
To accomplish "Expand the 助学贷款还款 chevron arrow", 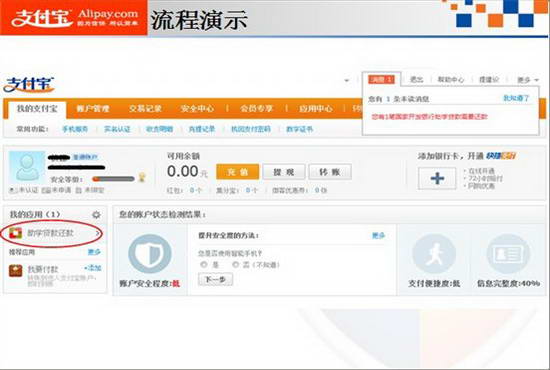I will (x=98, y=233).
